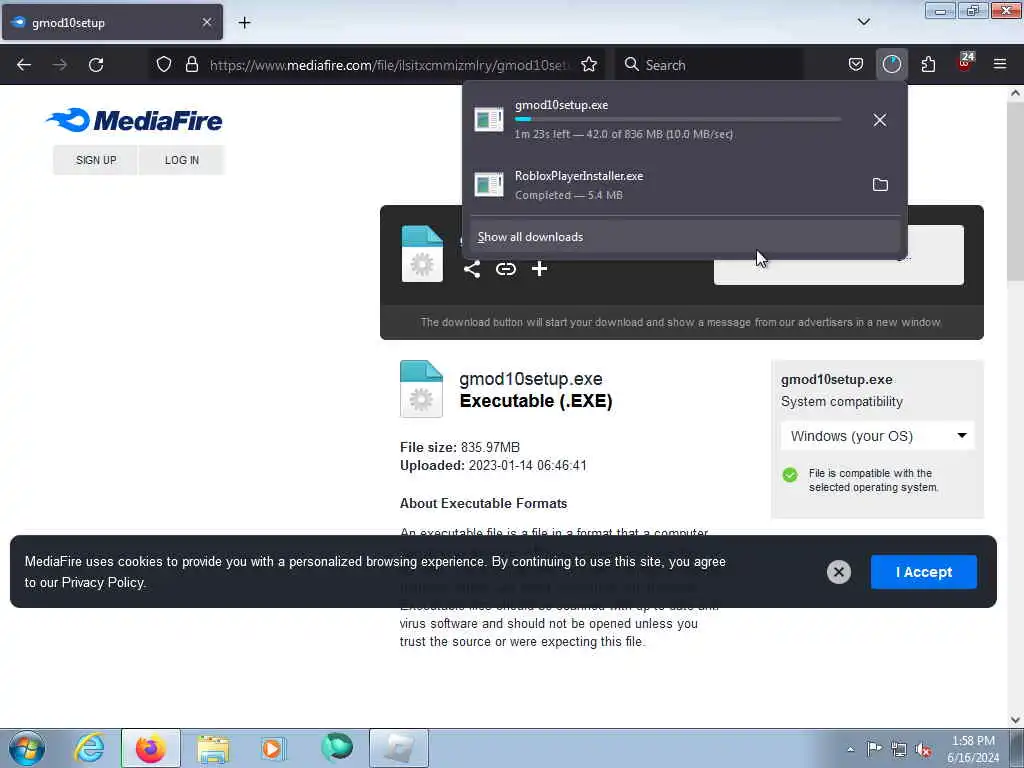Cancel the gmod10setup.exe download
This screenshot has width=1024, height=768.
pyautogui.click(x=880, y=120)
